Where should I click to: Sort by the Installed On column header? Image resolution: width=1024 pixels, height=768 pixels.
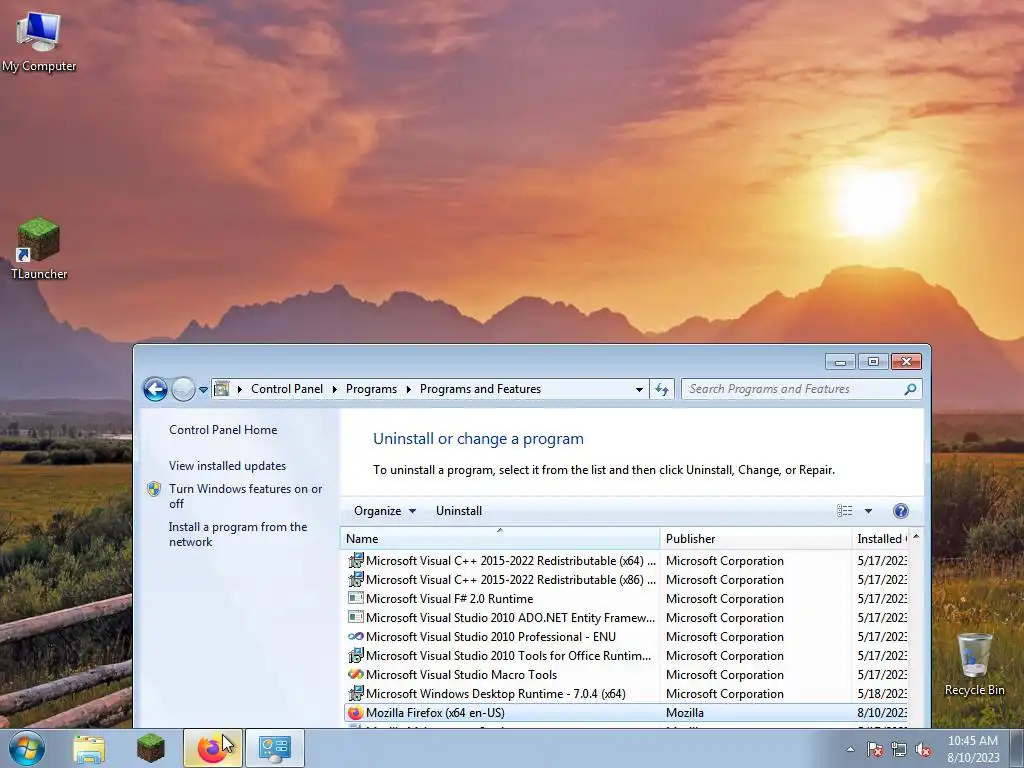[880, 539]
